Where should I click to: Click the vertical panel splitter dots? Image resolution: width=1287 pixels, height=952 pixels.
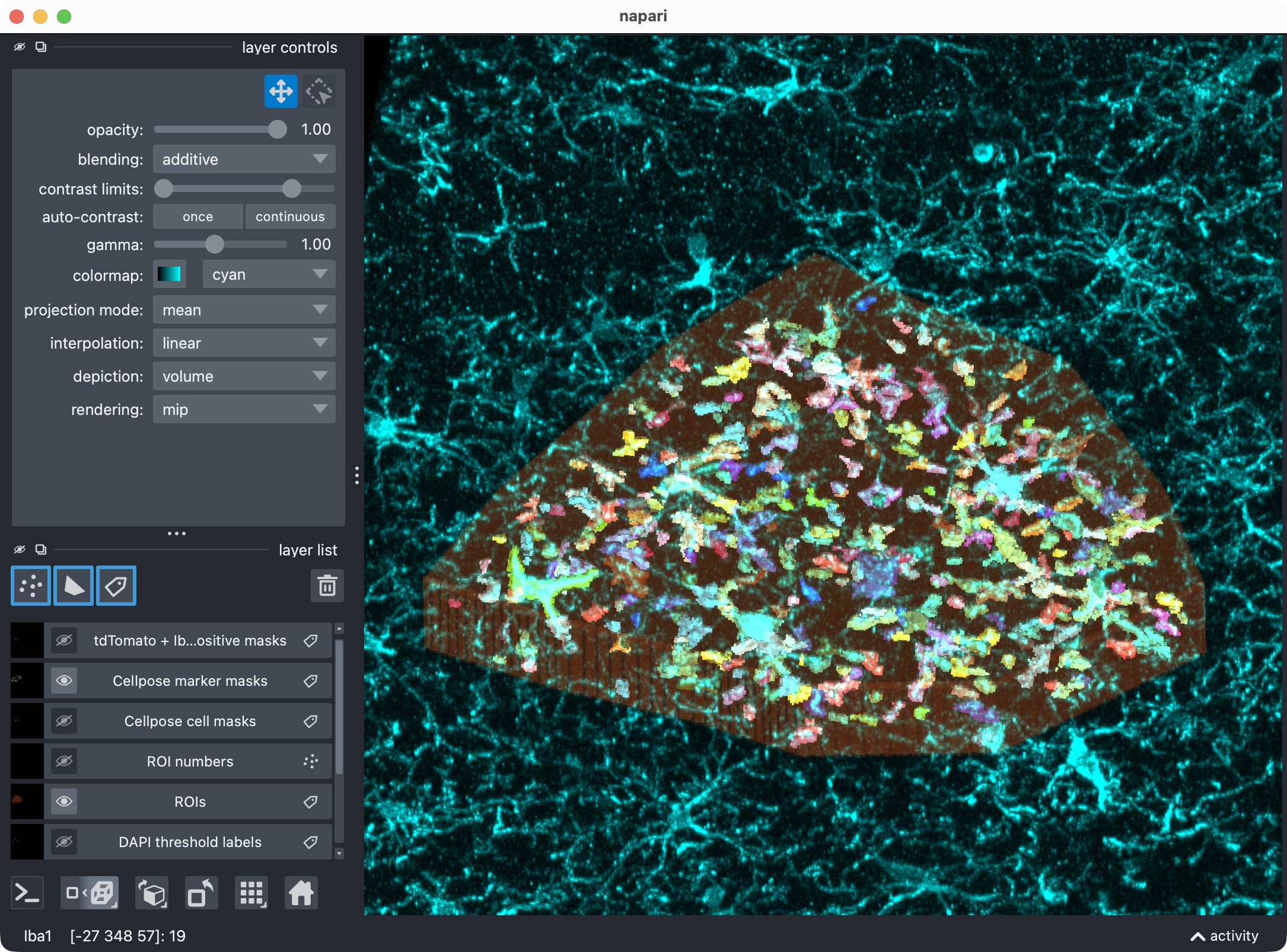356,475
